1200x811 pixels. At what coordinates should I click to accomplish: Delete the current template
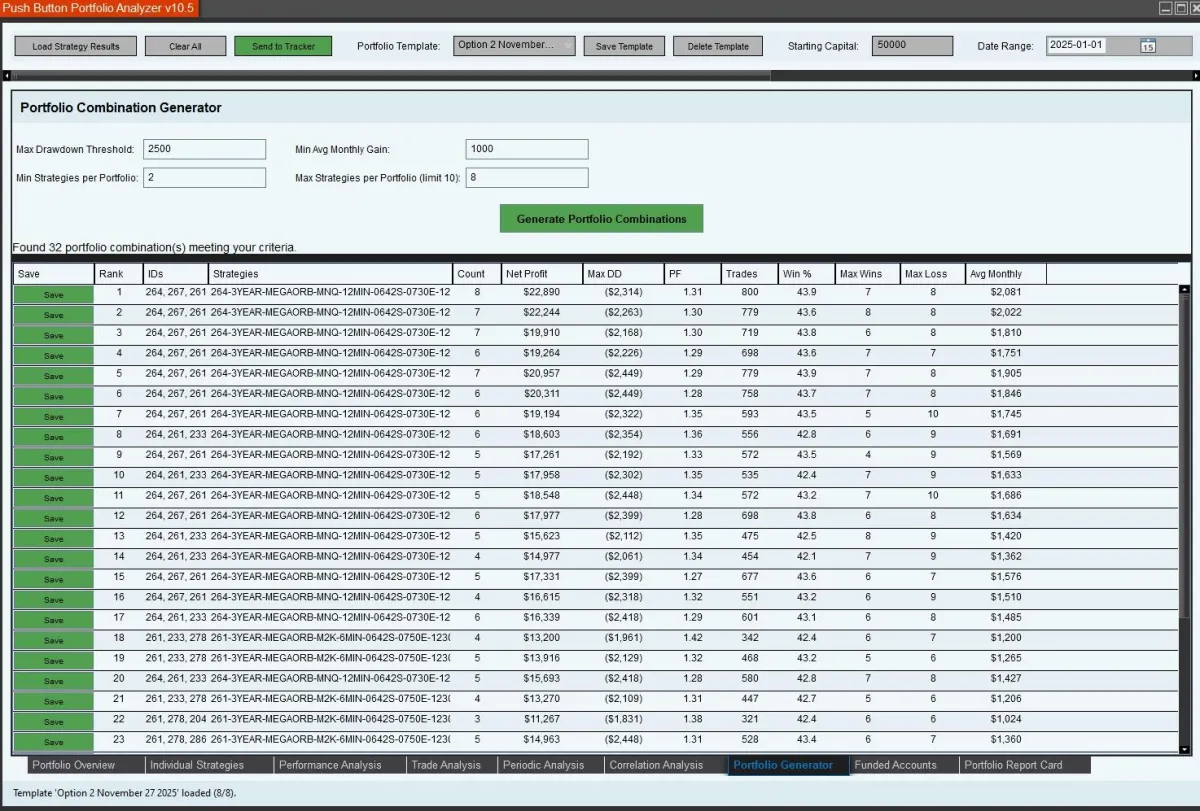[x=718, y=46]
